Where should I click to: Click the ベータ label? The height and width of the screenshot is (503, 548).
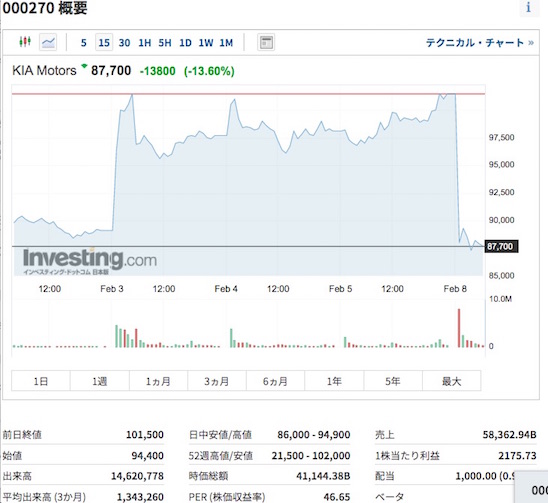click(x=390, y=497)
